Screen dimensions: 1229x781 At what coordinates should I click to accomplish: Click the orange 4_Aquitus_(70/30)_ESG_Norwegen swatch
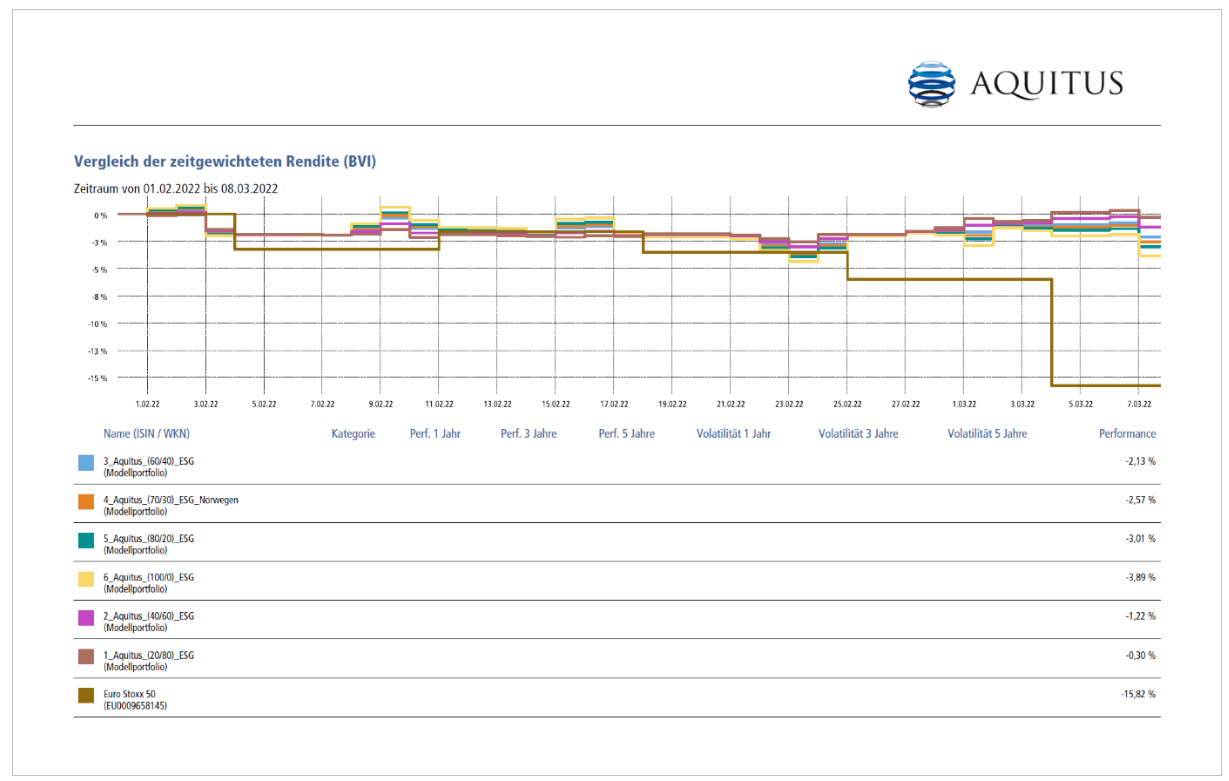point(86,502)
